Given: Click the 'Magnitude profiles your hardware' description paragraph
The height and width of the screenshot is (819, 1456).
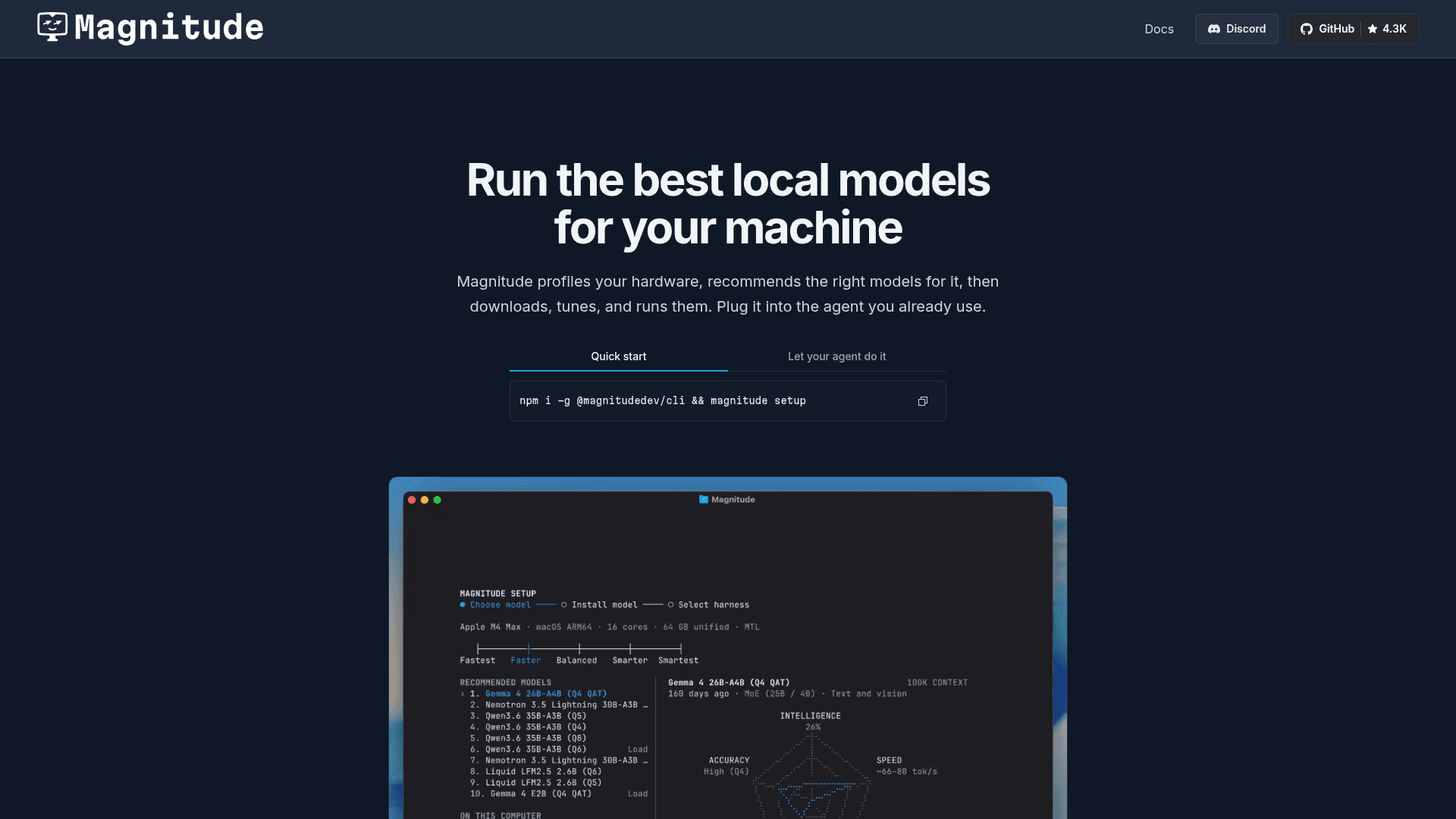Looking at the screenshot, I should [x=728, y=294].
